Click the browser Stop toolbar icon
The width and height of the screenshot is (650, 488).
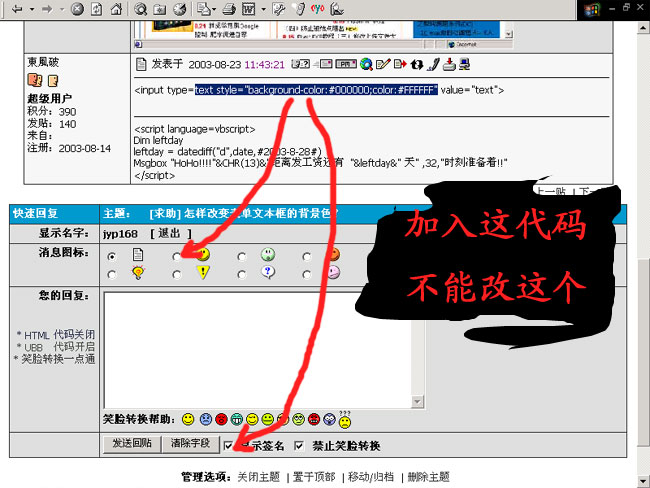click(x=78, y=9)
